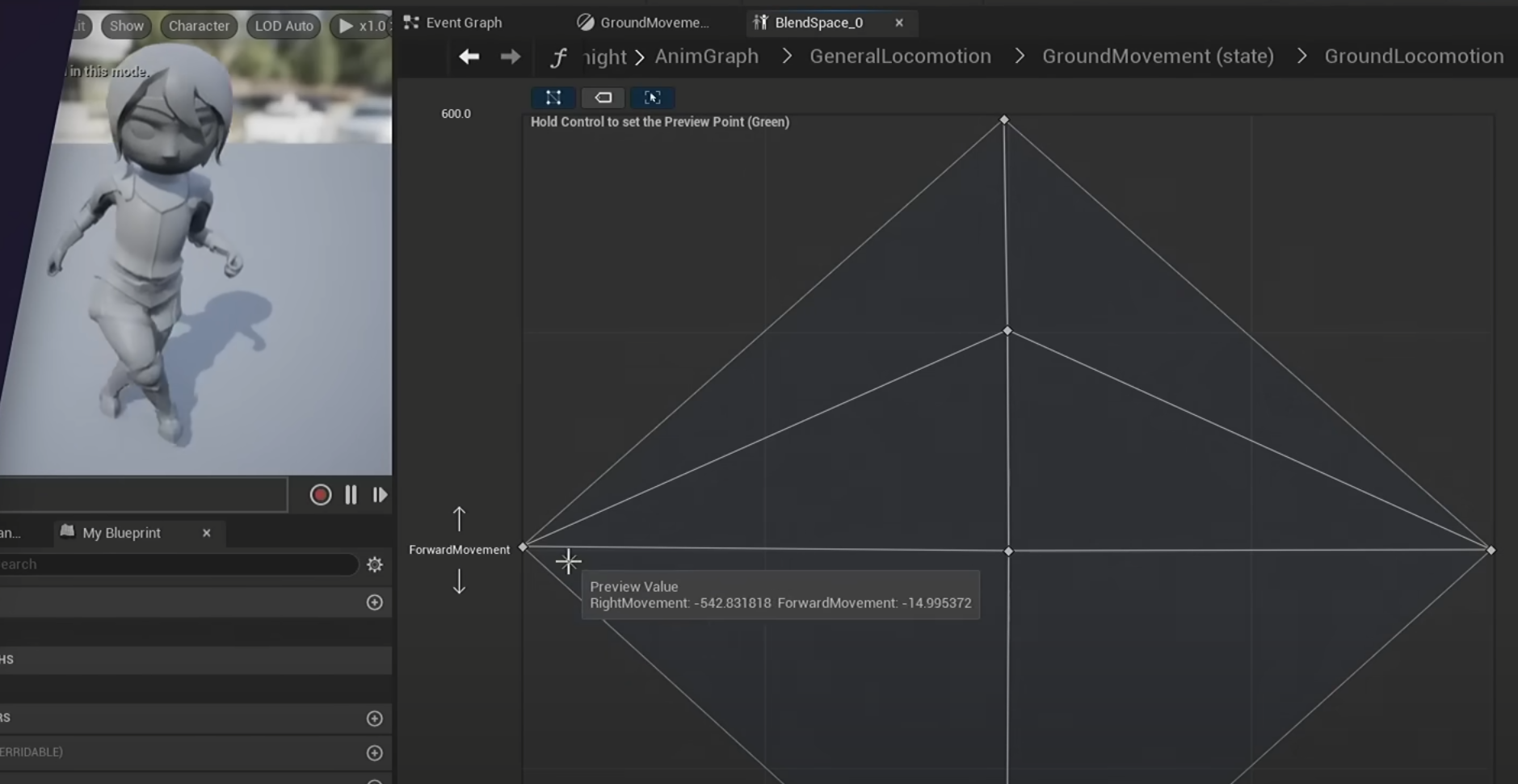This screenshot has height=784, width=1518.
Task: Close the BlendSpace_0 tab
Action: pyautogui.click(x=899, y=23)
